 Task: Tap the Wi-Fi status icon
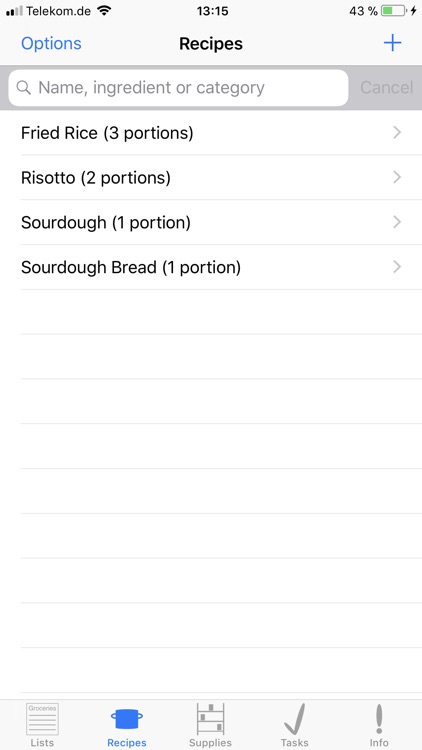click(x=104, y=11)
